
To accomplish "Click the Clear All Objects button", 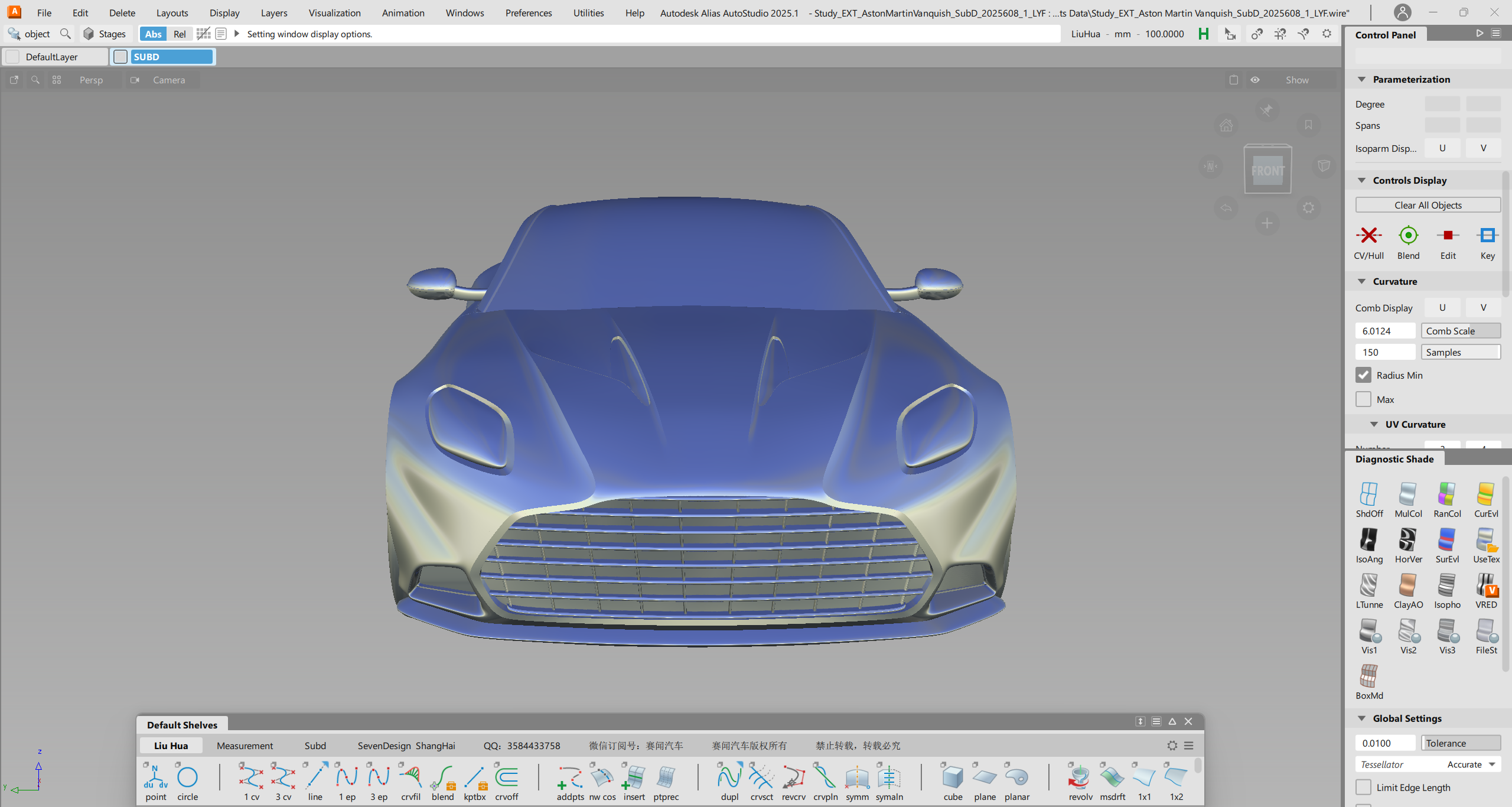I will [x=1427, y=205].
